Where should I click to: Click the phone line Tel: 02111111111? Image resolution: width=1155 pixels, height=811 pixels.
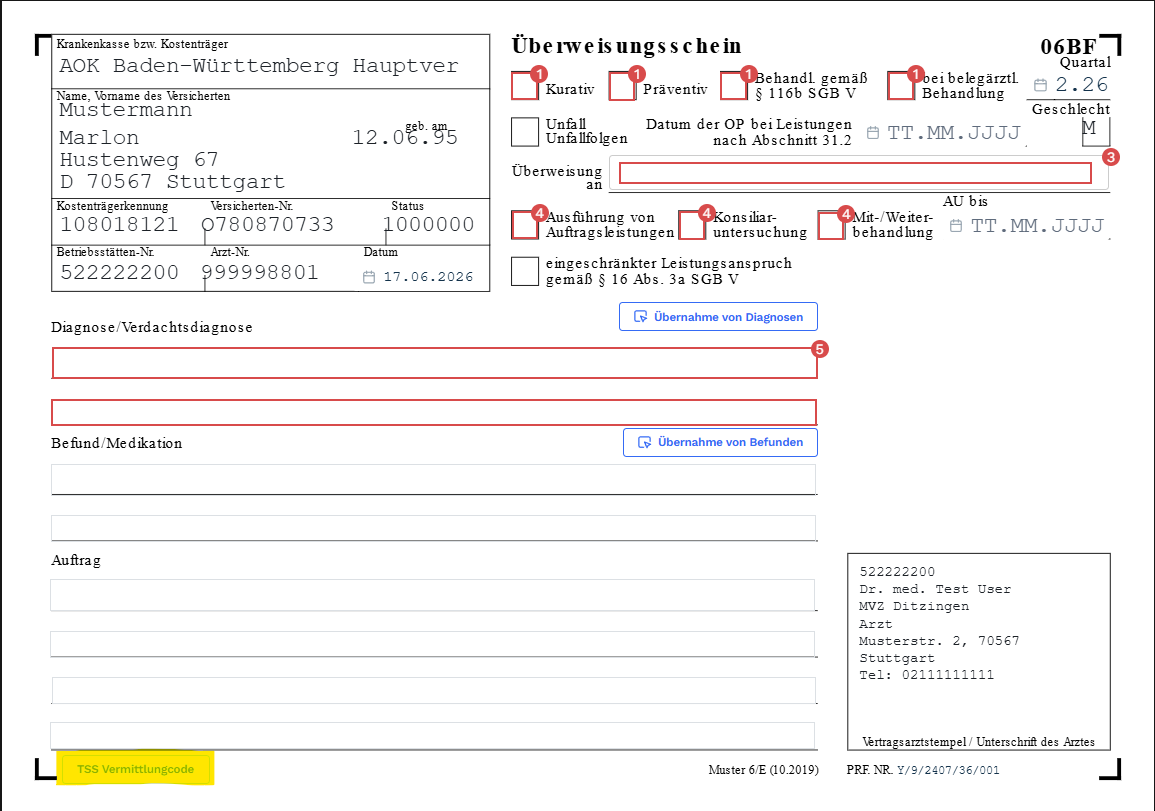coord(927,675)
